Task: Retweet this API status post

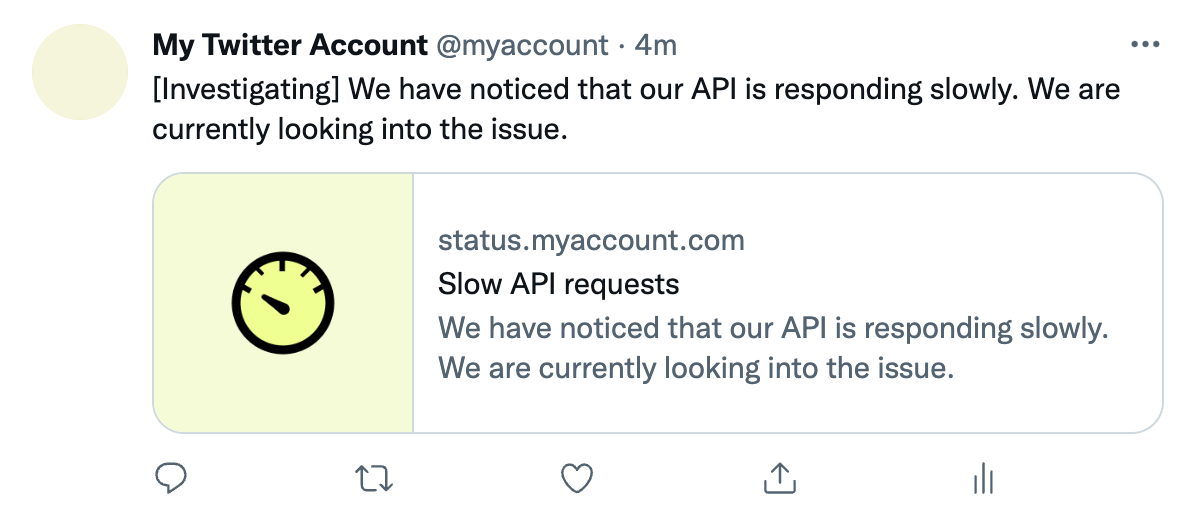Action: point(375,479)
